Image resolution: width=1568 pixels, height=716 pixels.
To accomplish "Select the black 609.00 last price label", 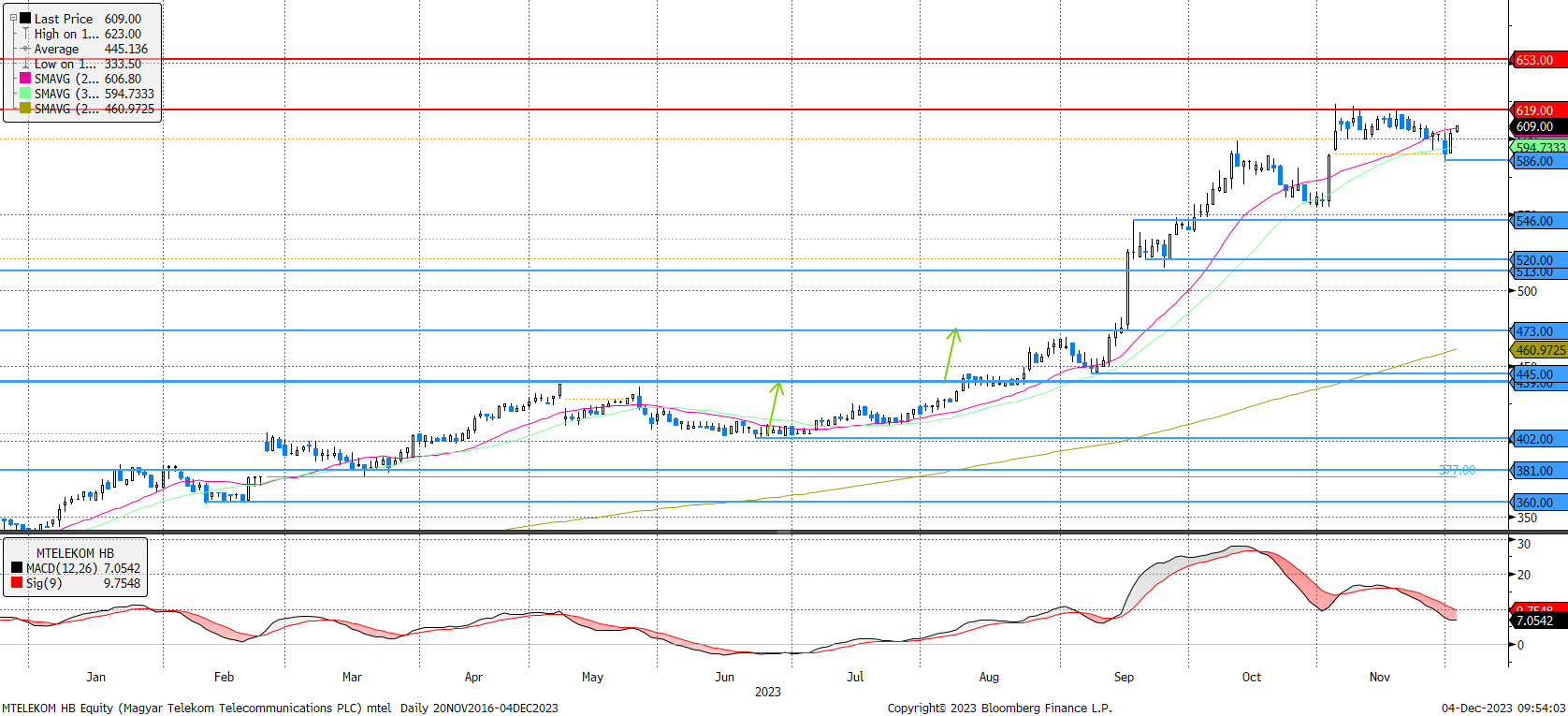I will coord(1538,126).
